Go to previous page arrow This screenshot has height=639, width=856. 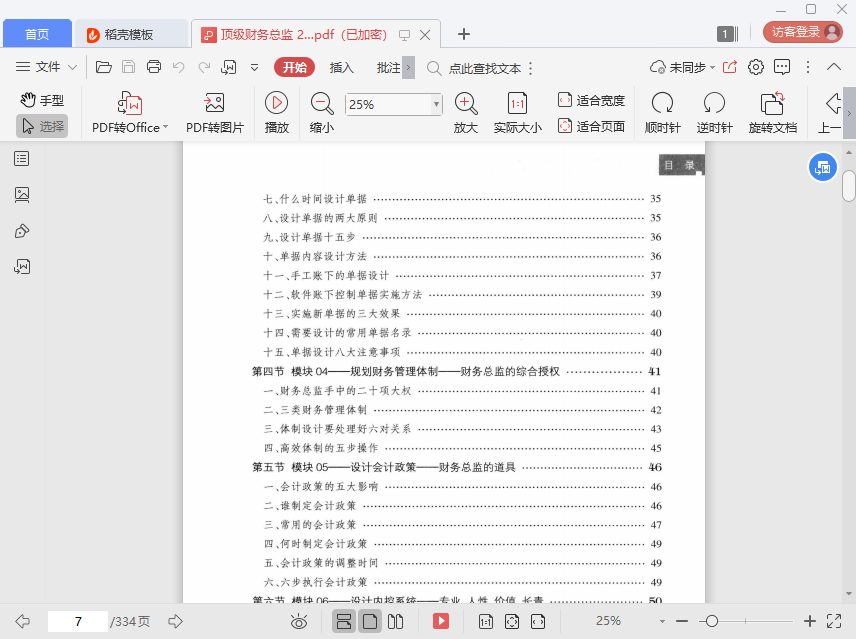pos(22,621)
